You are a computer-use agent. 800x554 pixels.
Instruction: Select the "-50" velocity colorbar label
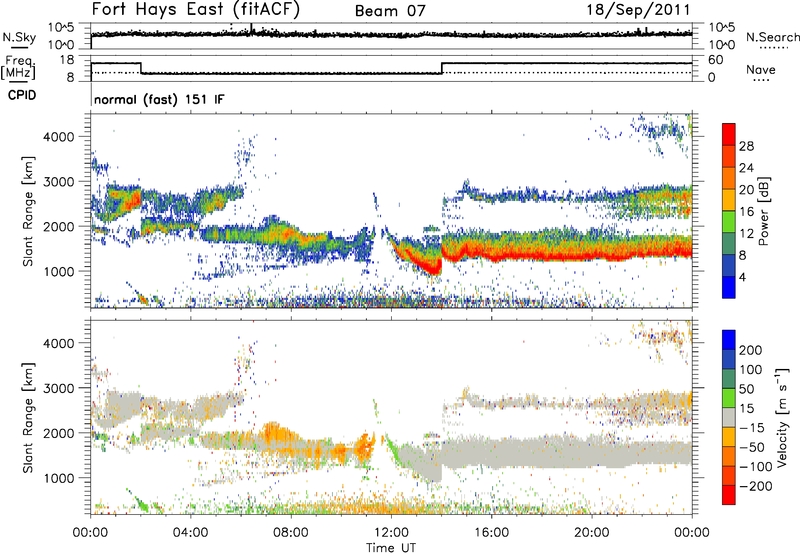tap(752, 447)
